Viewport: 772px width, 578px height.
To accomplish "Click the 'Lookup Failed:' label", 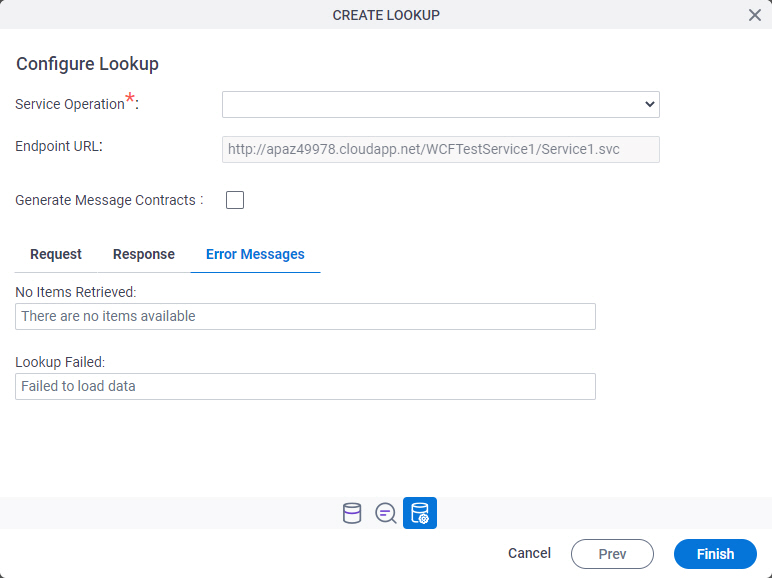I will (x=60, y=362).
